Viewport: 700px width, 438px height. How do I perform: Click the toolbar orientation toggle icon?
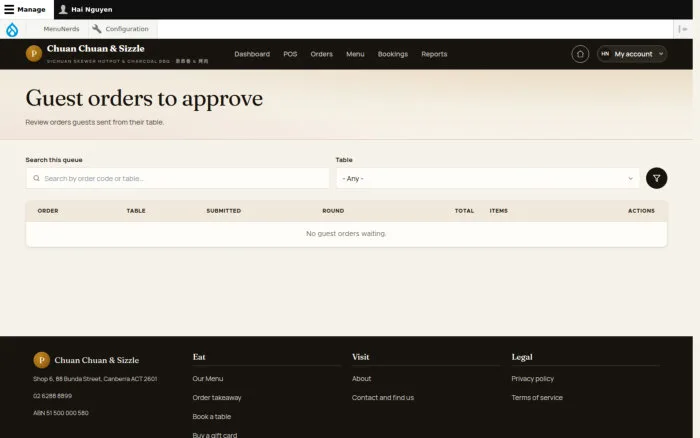[x=683, y=29]
